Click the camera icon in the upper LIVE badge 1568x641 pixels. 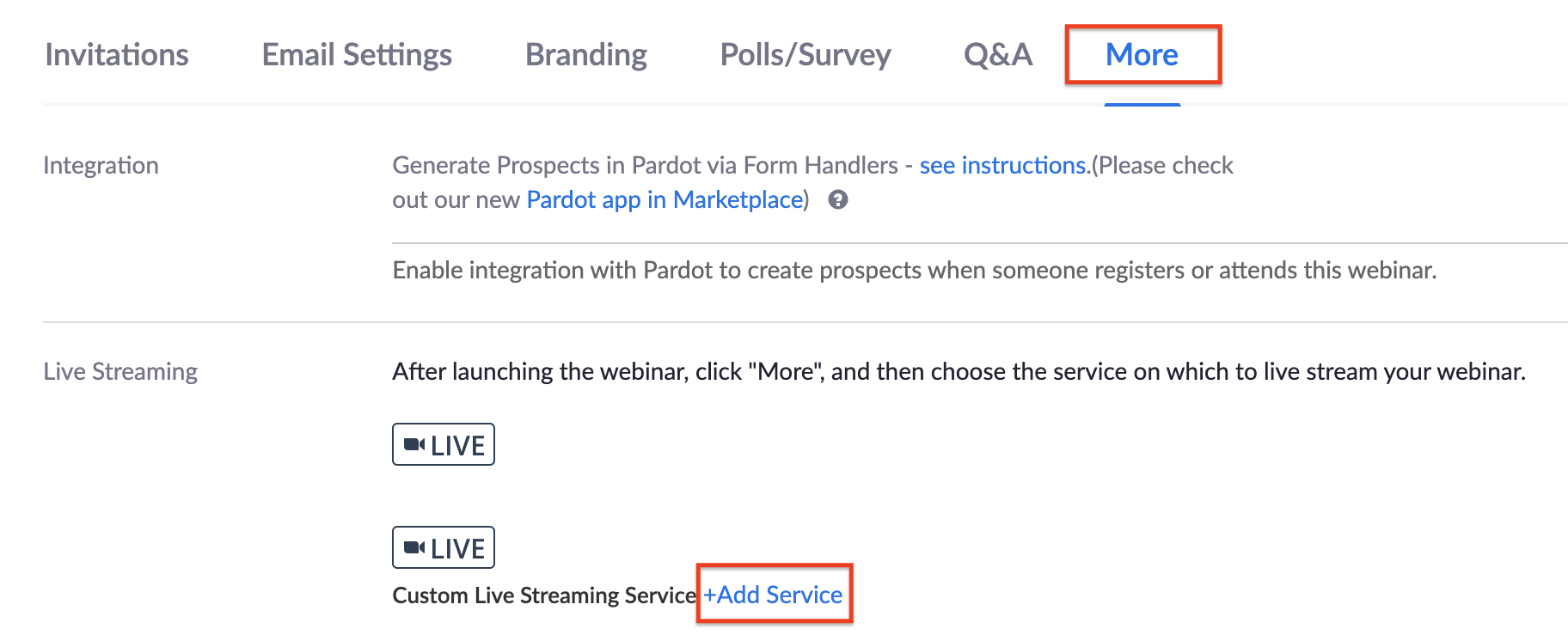coord(414,444)
